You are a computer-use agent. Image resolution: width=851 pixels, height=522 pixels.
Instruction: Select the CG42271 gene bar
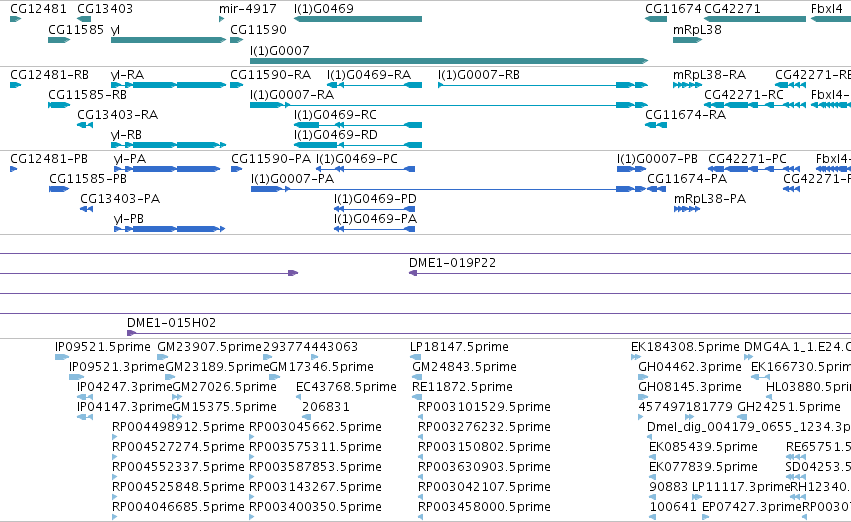(755, 19)
